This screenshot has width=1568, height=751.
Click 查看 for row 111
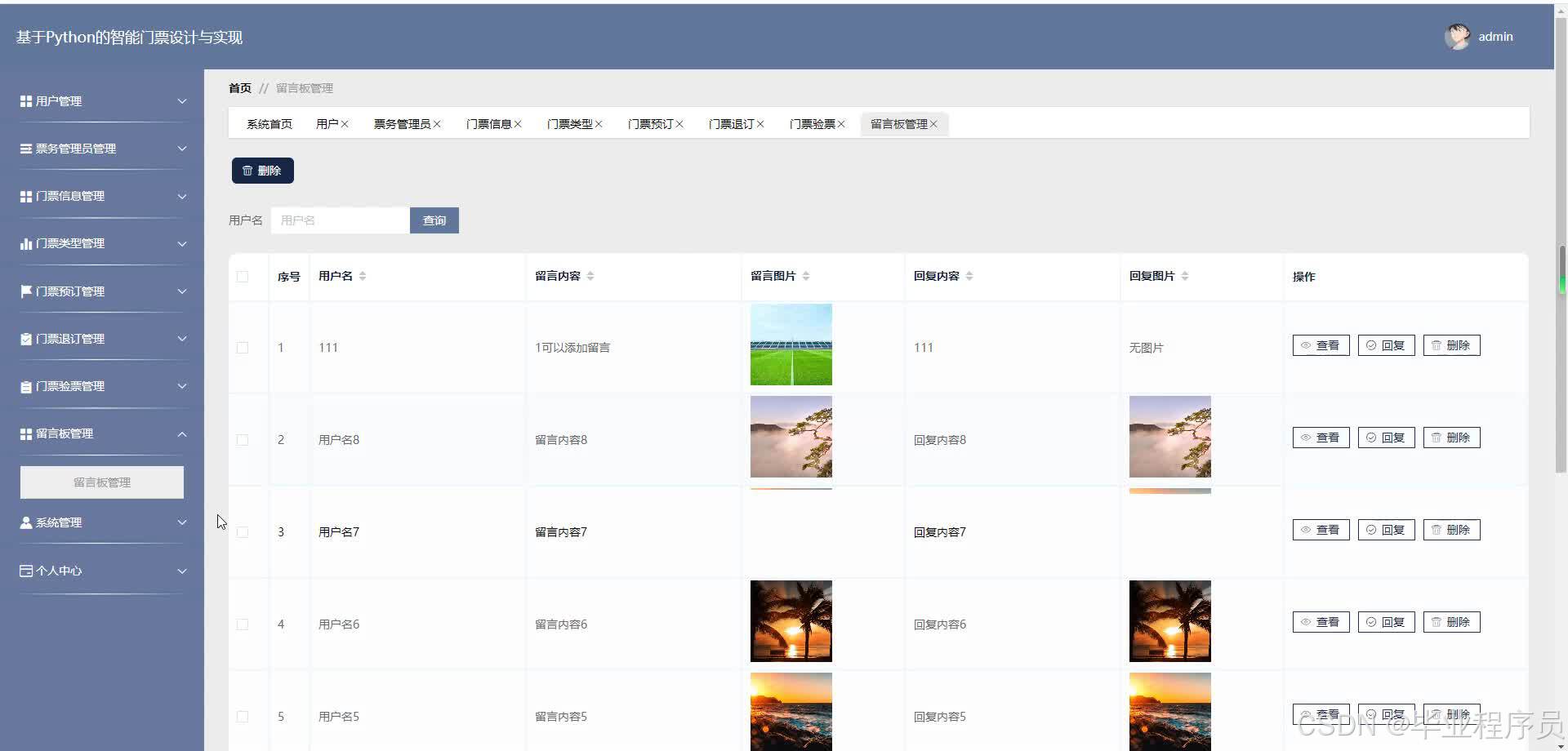point(1321,345)
